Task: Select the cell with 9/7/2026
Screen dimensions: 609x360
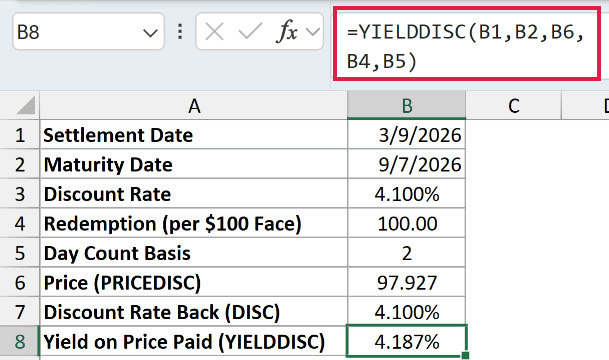Action: coord(407,165)
